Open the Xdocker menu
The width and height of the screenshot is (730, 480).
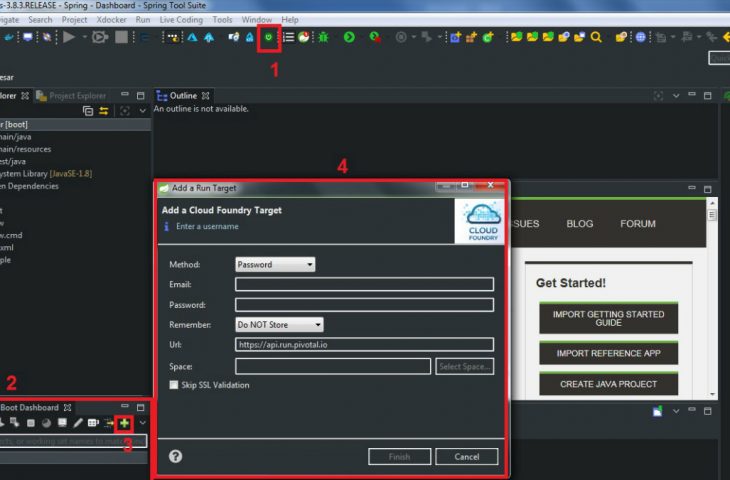111,20
